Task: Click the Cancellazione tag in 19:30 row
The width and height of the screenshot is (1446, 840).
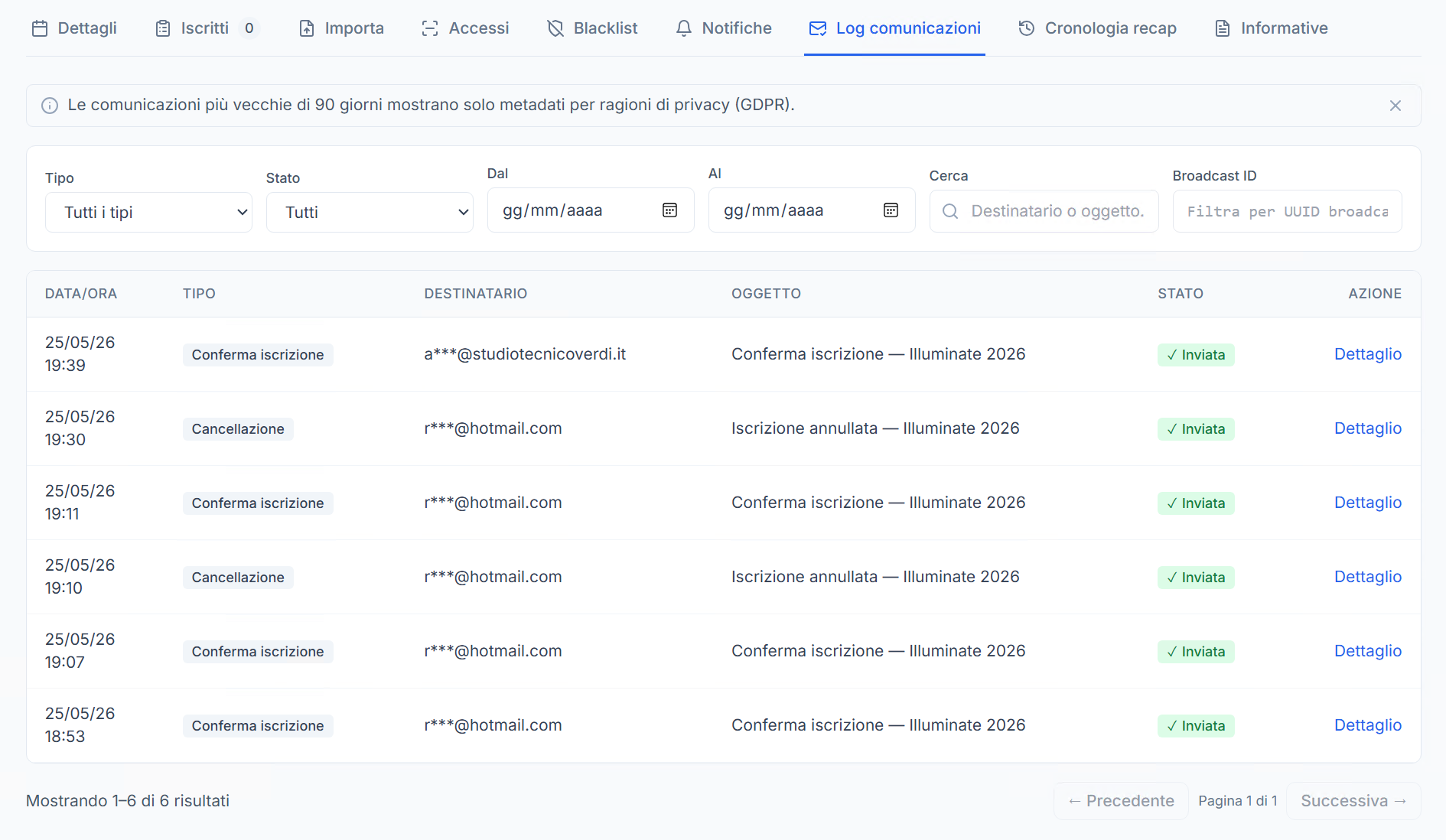Action: pyautogui.click(x=238, y=429)
